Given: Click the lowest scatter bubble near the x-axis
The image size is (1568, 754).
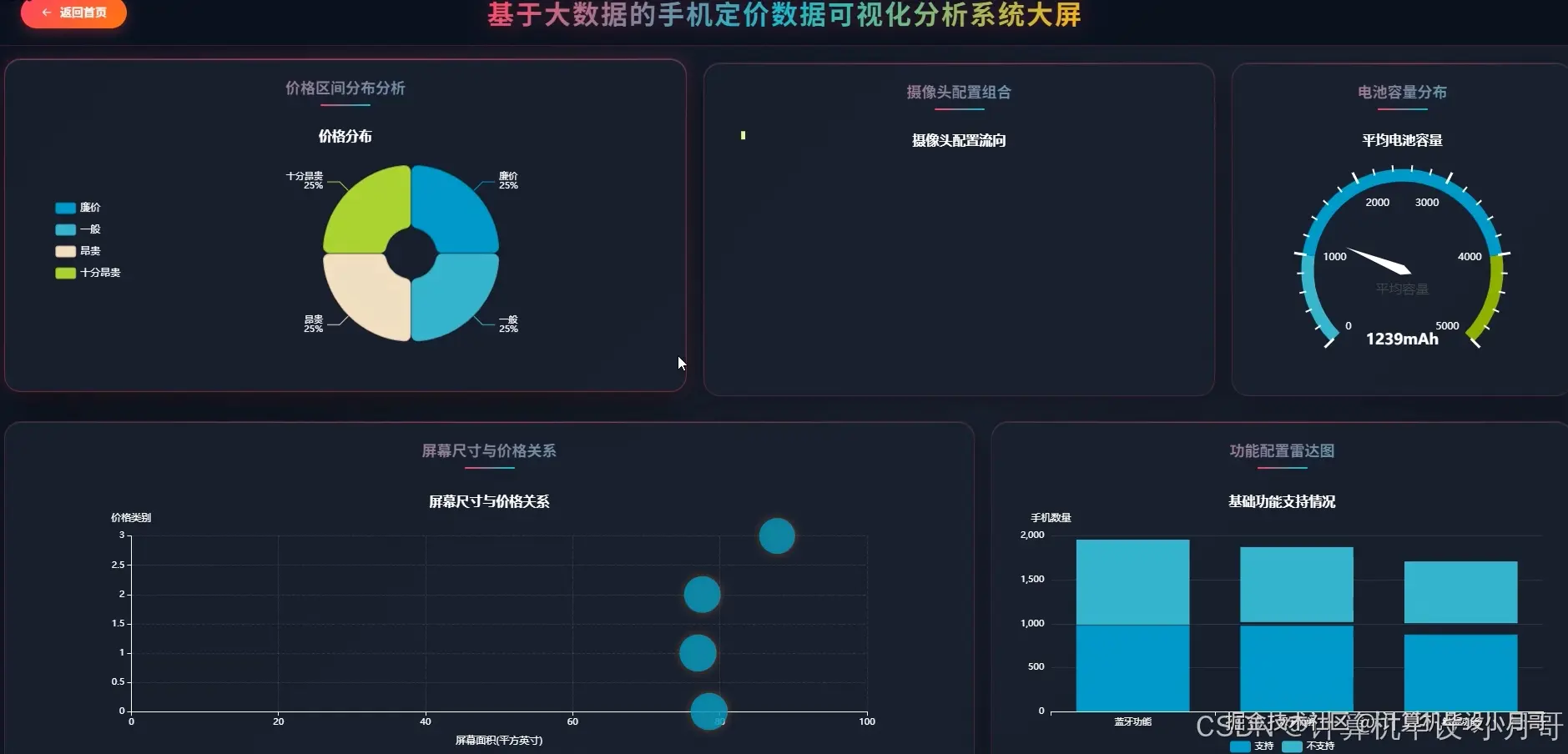Looking at the screenshot, I should pyautogui.click(x=708, y=713).
